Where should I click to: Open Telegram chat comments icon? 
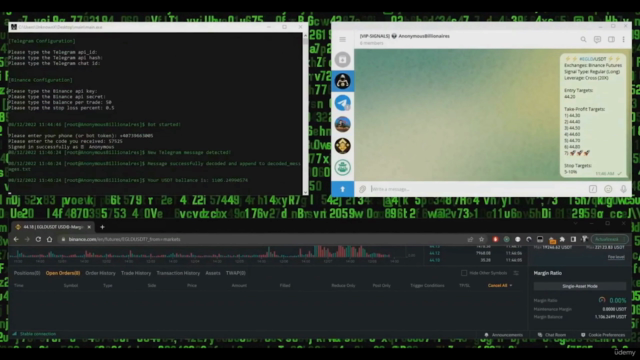(597, 40)
